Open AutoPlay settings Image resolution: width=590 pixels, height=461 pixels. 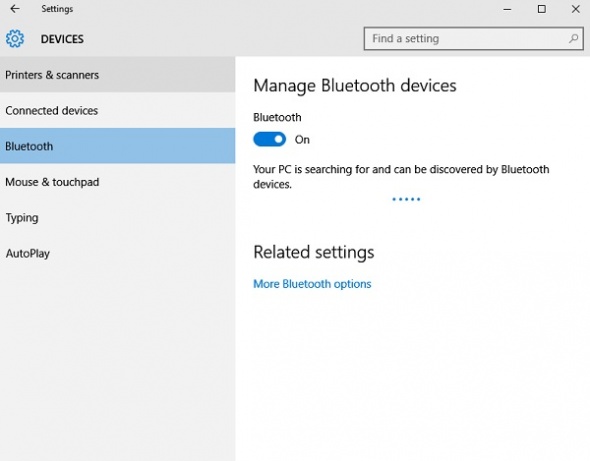coord(117,253)
